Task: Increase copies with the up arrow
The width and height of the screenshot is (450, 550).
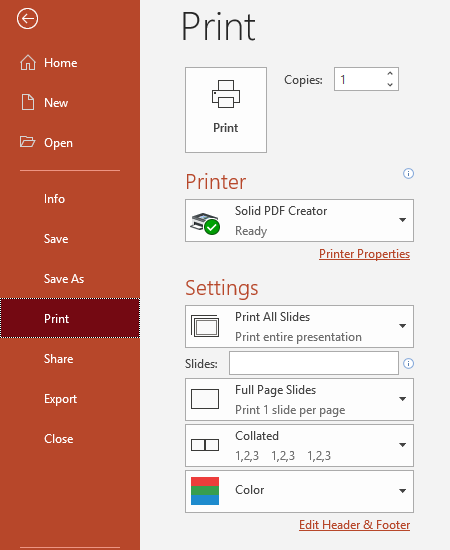Action: click(390, 74)
